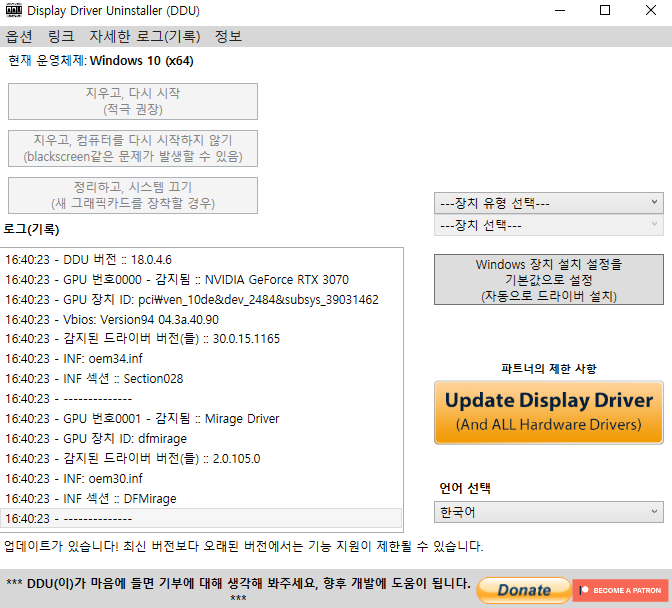672x608 pixels.
Task: Select log line INF: oem30.inf
Action: pos(201,479)
